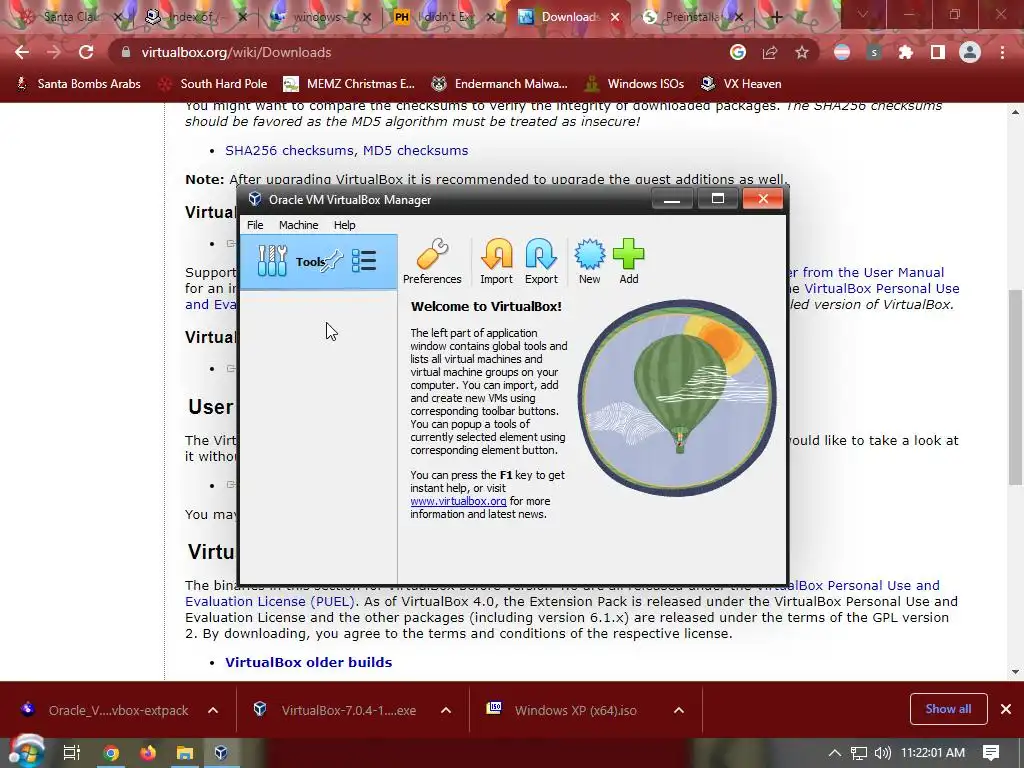Viewport: 1024px width, 768px height.
Task: Open Preferences in VirtualBox toolbar
Action: click(432, 261)
